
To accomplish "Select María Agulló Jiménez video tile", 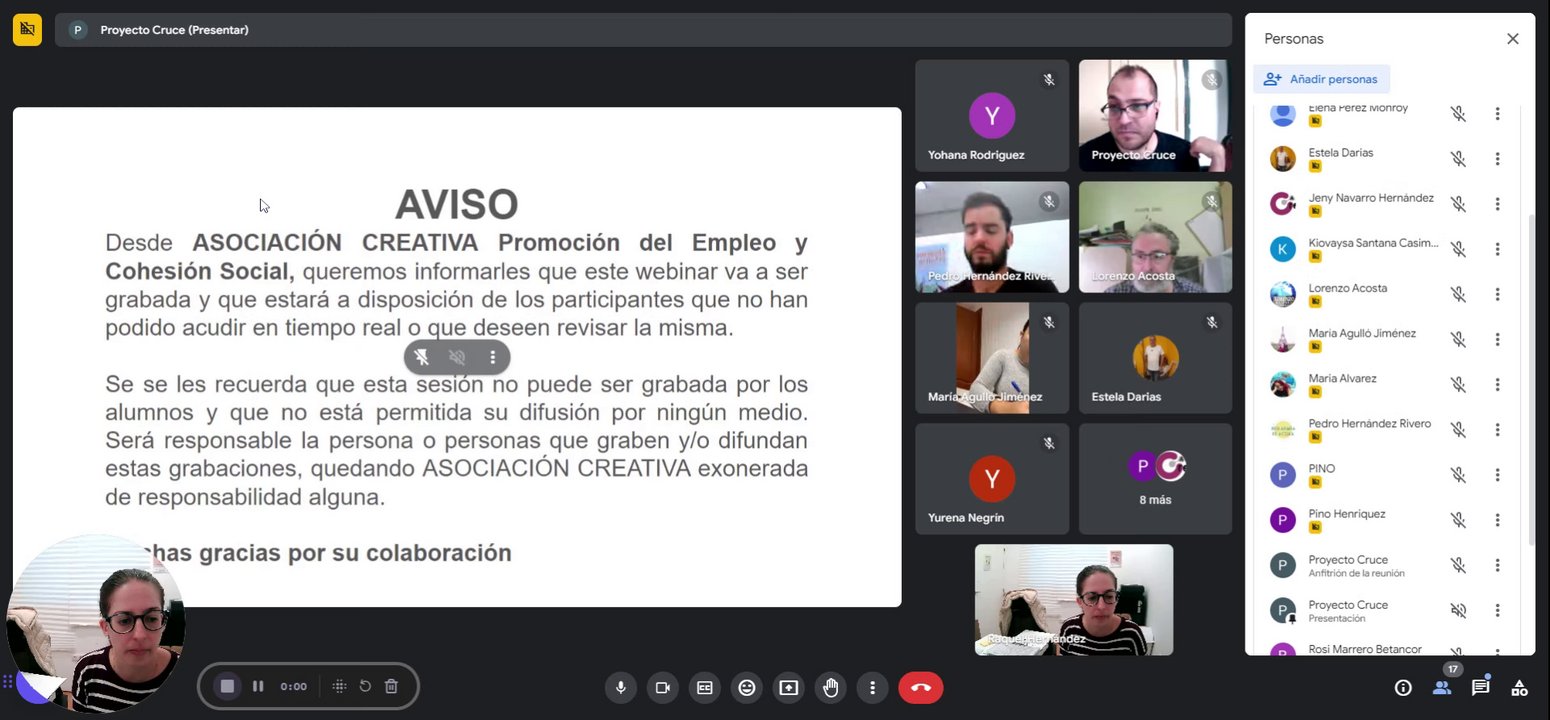I will [x=992, y=358].
